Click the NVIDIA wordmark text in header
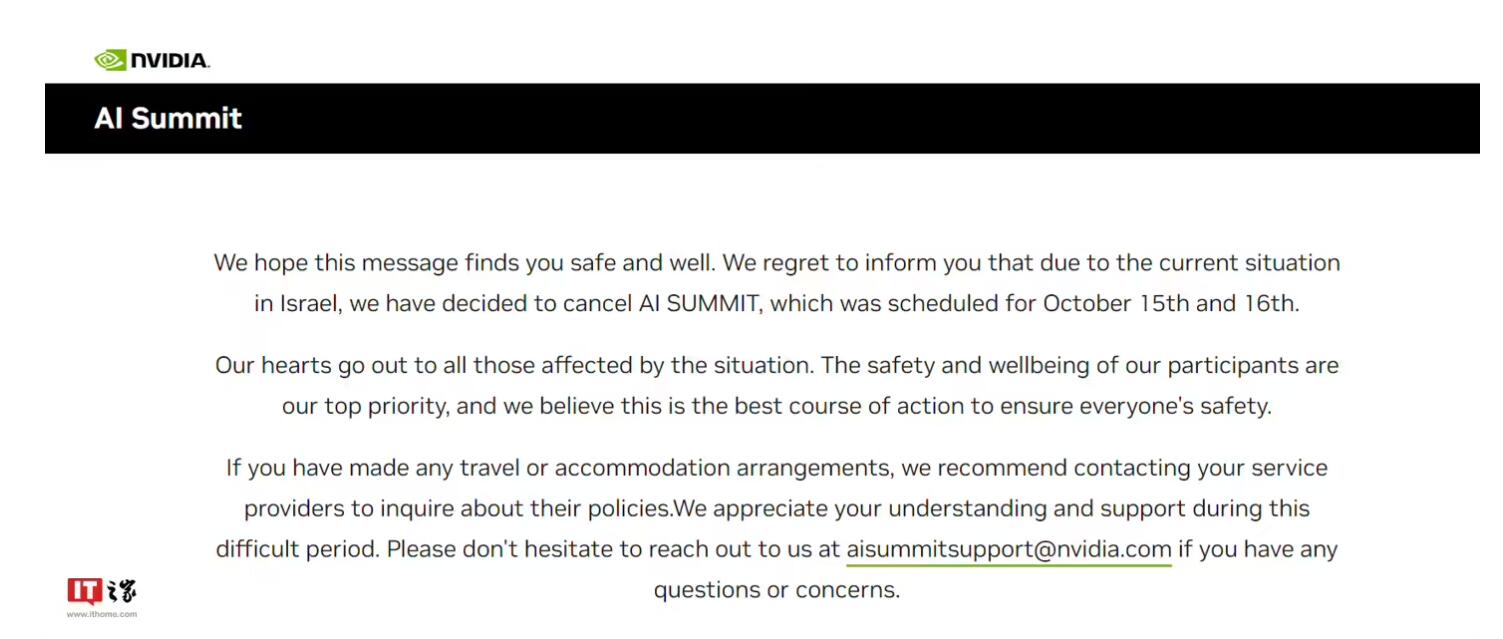Image resolution: width=1503 pixels, height=639 pixels. point(169,61)
